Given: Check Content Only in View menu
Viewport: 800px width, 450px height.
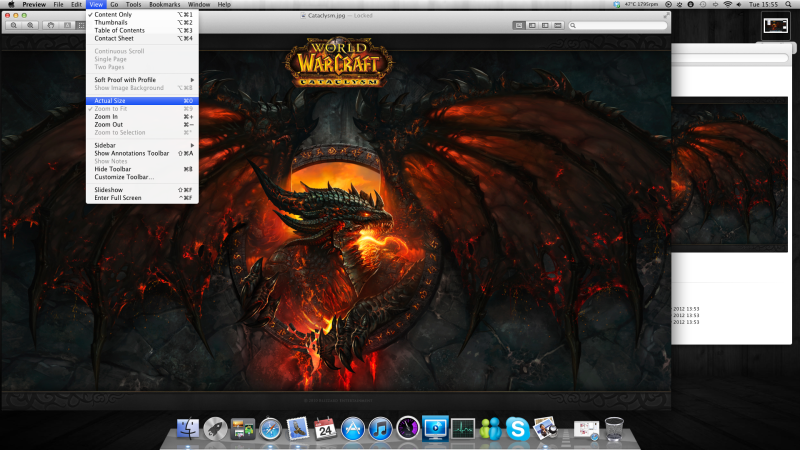Looking at the screenshot, I should click(x=142, y=14).
